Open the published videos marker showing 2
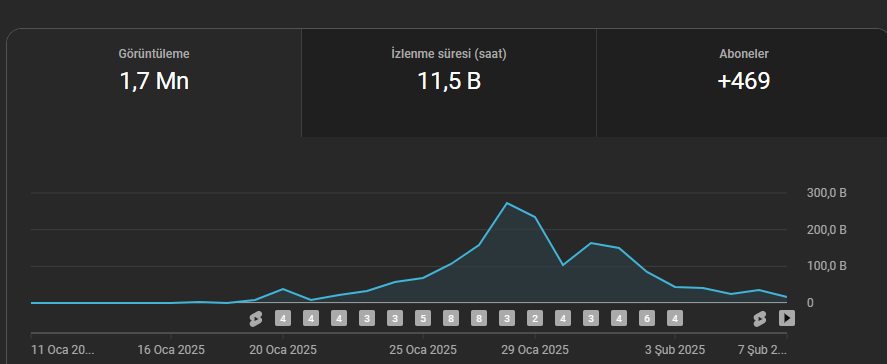 (x=535, y=318)
